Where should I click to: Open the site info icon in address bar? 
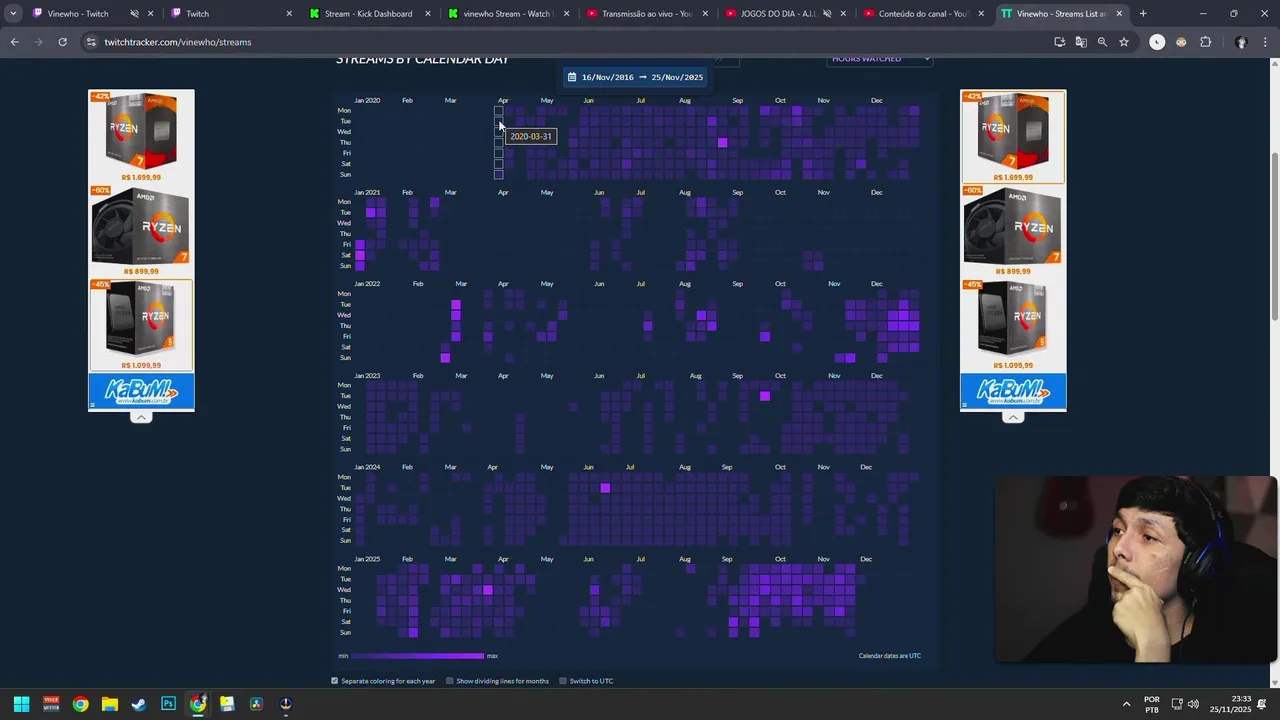coord(91,42)
